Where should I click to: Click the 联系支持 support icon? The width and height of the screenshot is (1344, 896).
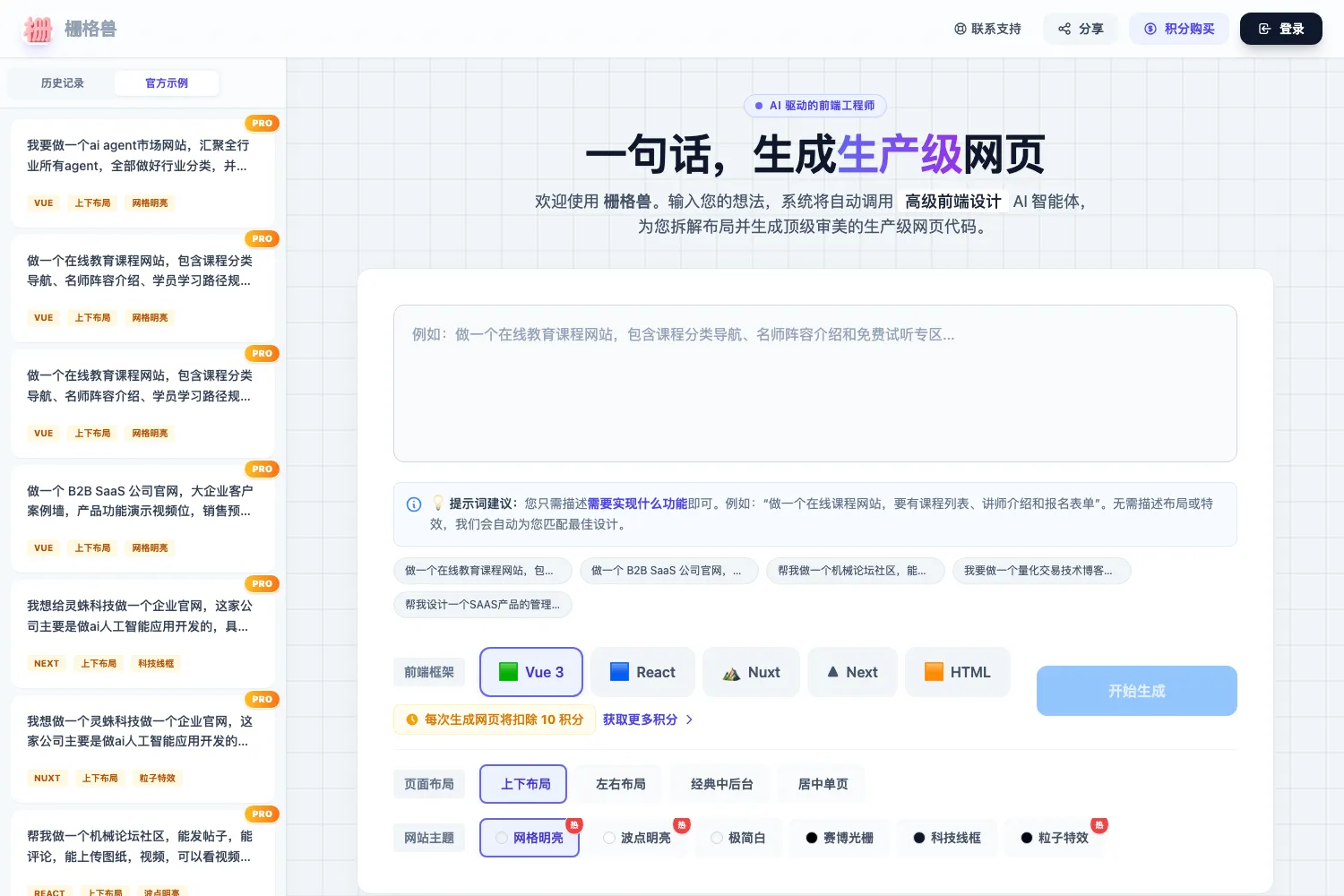[x=961, y=29]
